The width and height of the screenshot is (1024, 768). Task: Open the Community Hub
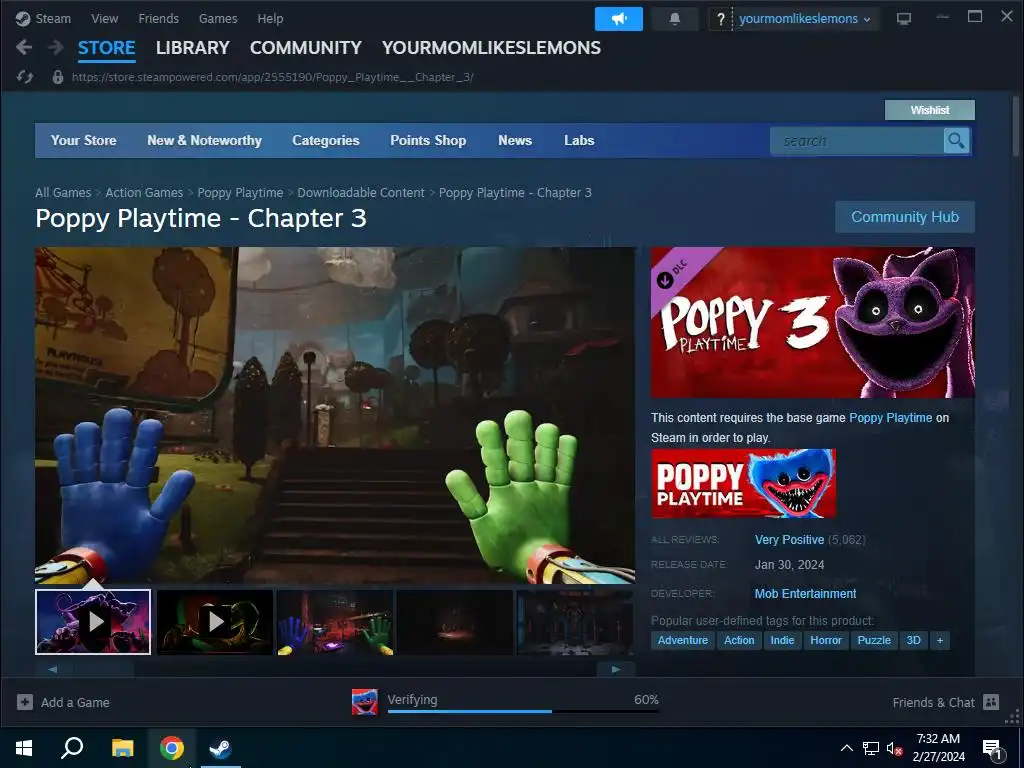pyautogui.click(x=904, y=217)
